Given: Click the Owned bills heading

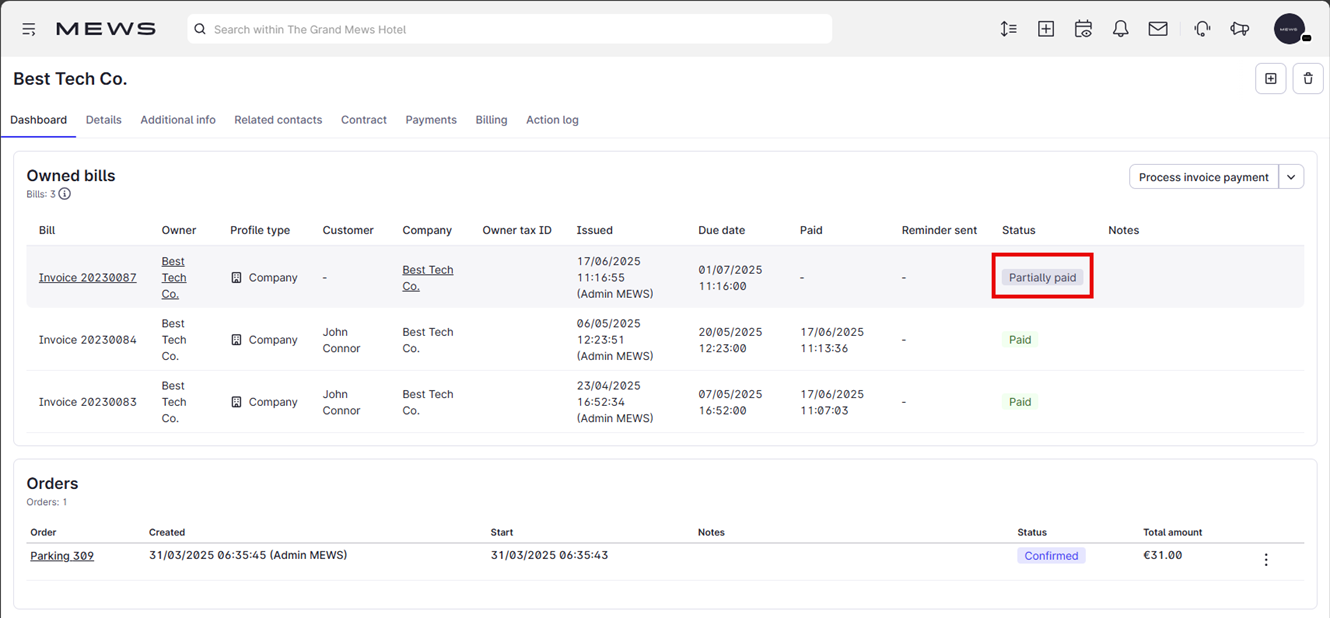Looking at the screenshot, I should coord(71,176).
